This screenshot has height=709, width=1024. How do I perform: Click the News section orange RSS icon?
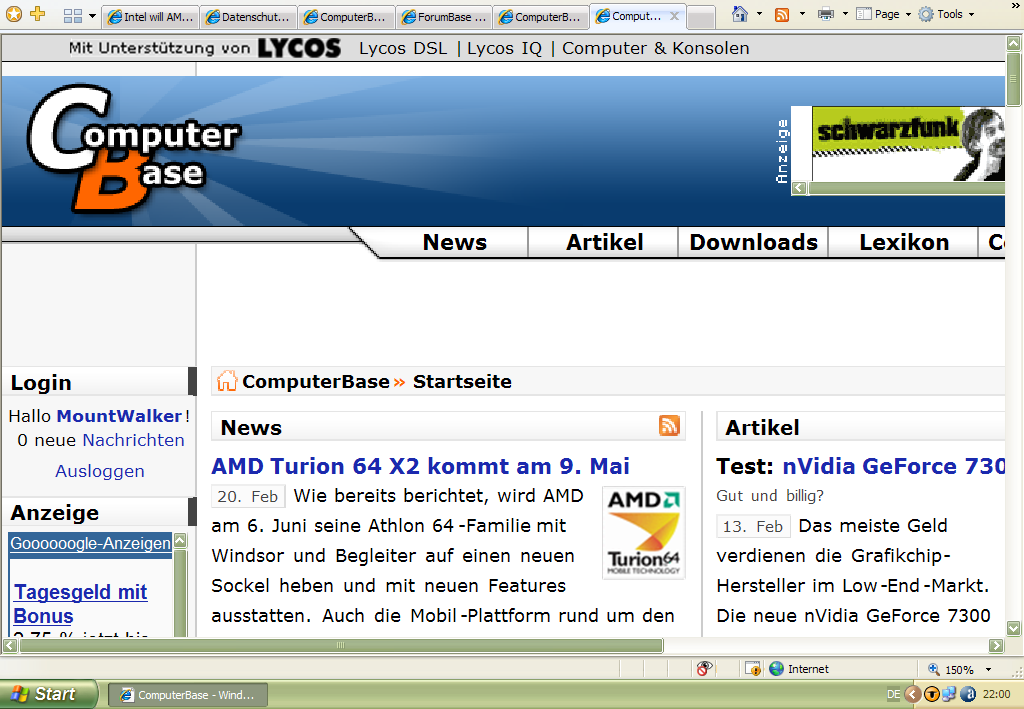tap(669, 425)
